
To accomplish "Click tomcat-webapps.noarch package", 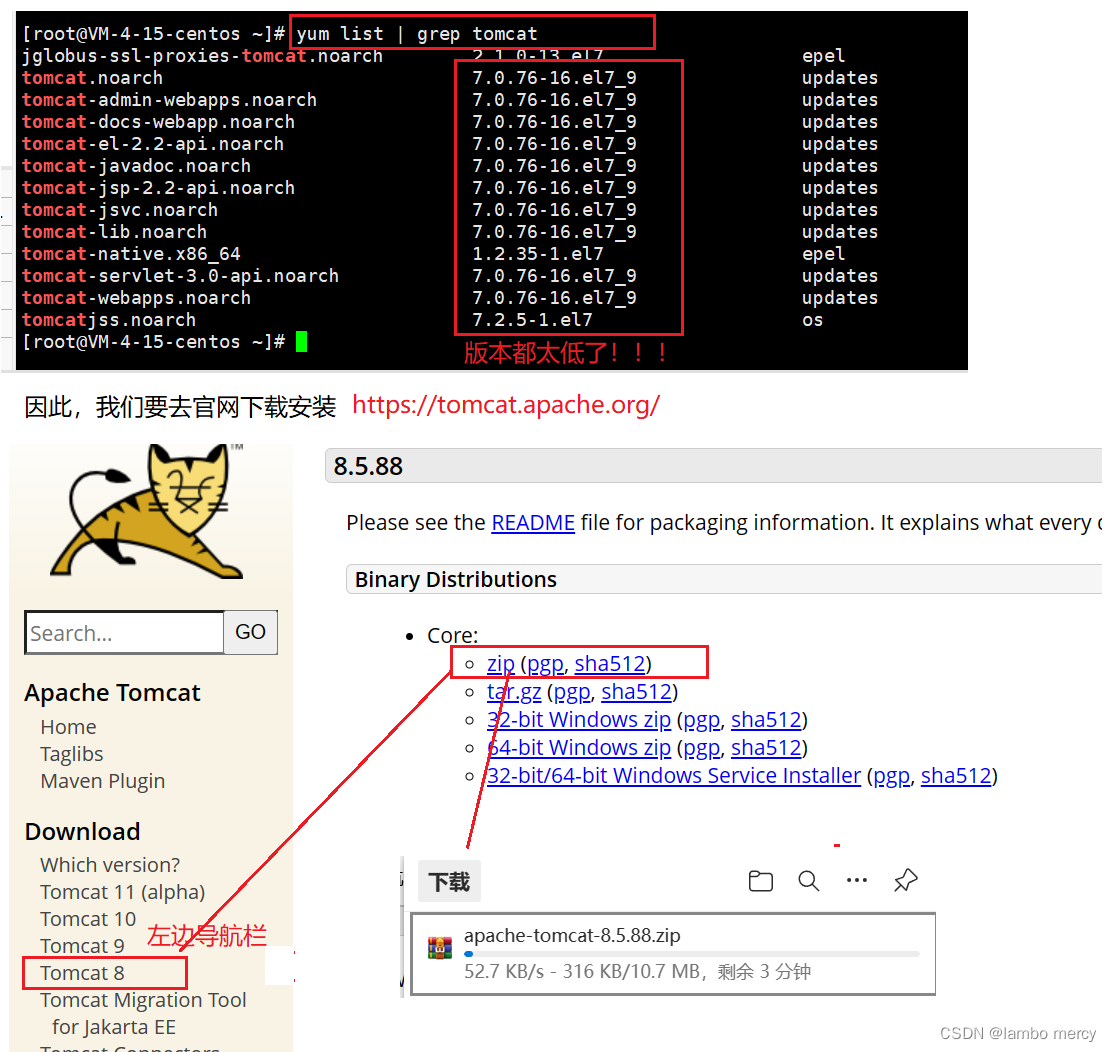I will click(x=136, y=298).
